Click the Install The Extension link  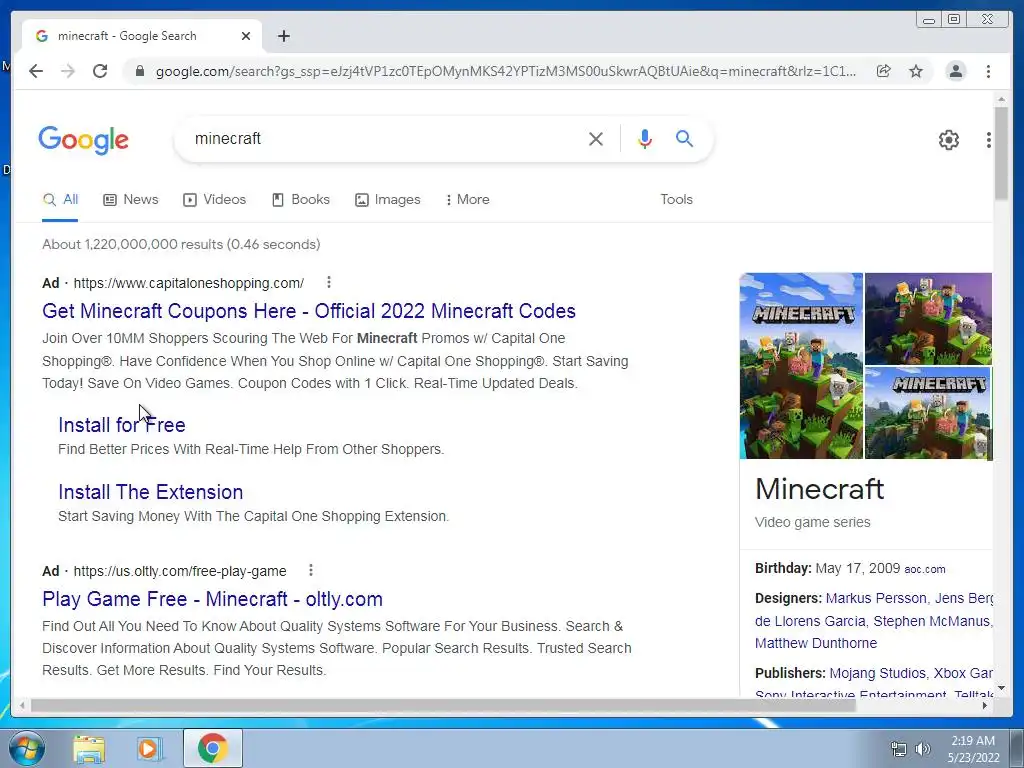[151, 492]
